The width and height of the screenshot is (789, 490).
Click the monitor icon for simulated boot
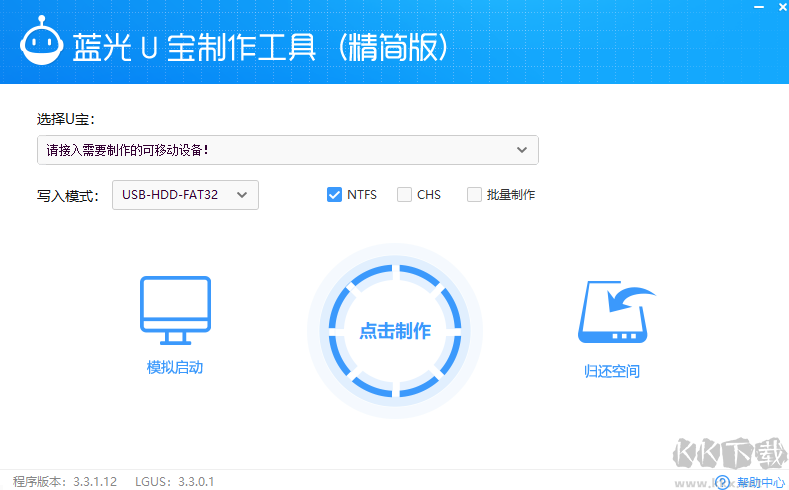[x=175, y=310]
